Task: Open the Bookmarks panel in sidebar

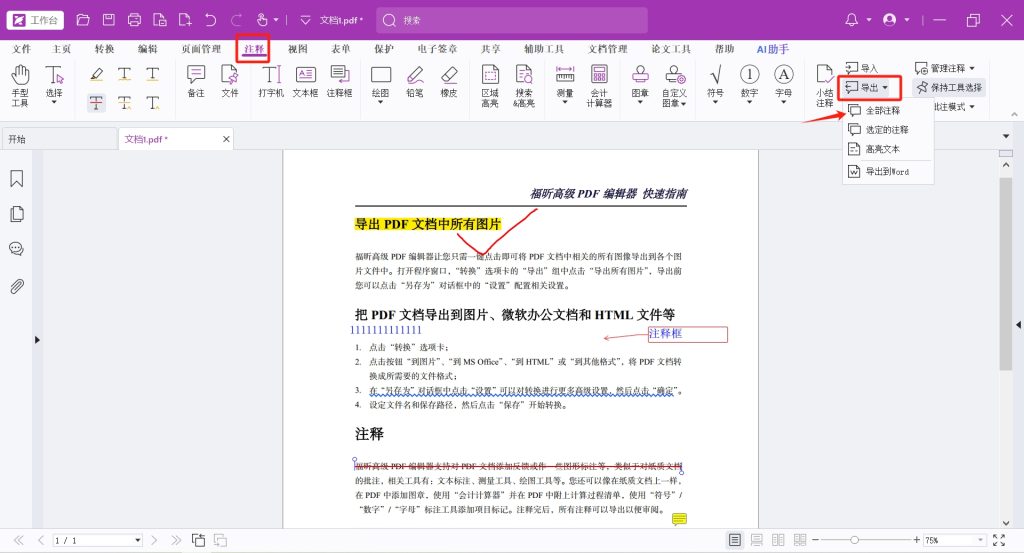Action: click(x=17, y=178)
